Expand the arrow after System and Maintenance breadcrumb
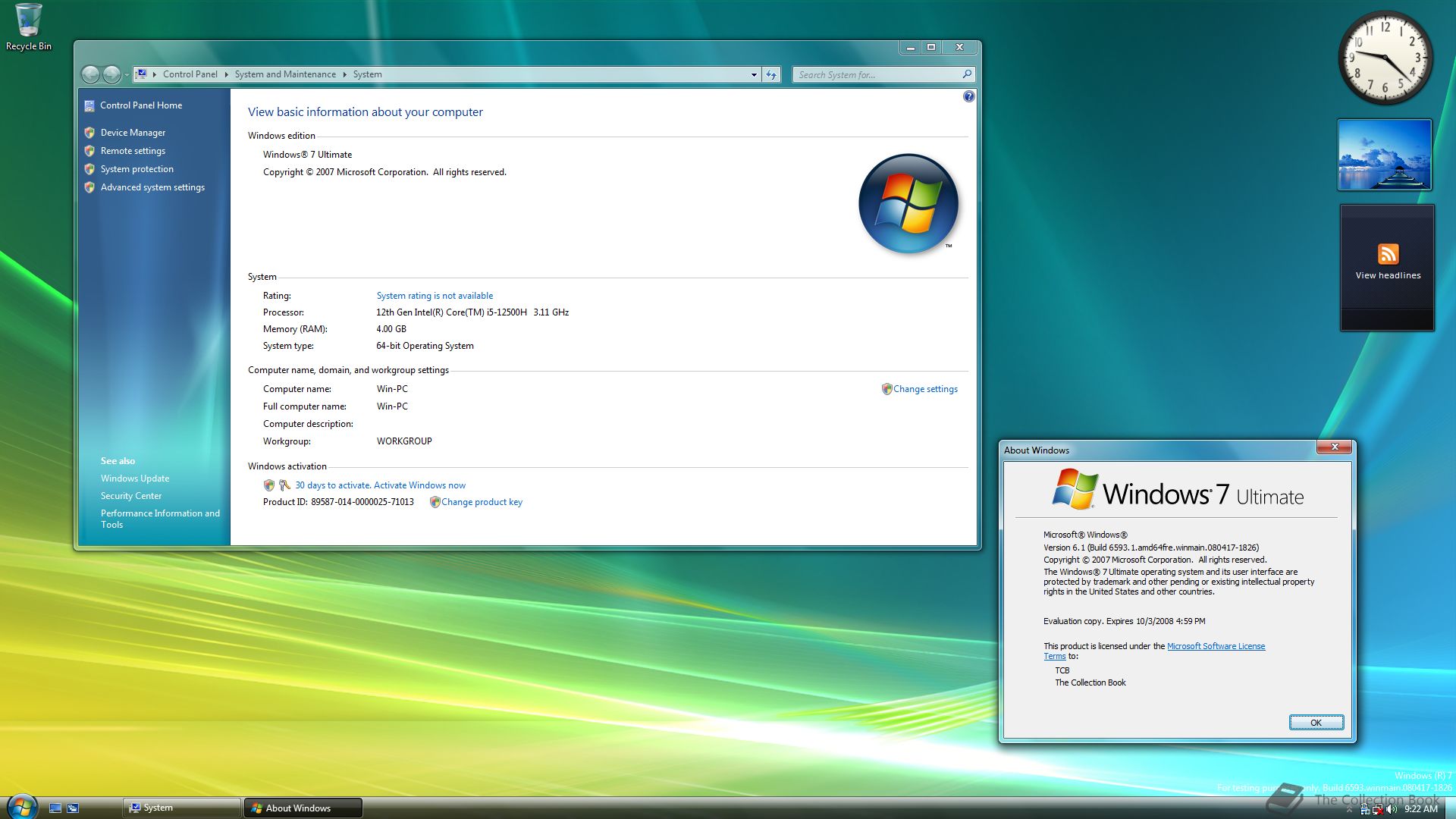This screenshot has height=819, width=1456. pos(344,74)
